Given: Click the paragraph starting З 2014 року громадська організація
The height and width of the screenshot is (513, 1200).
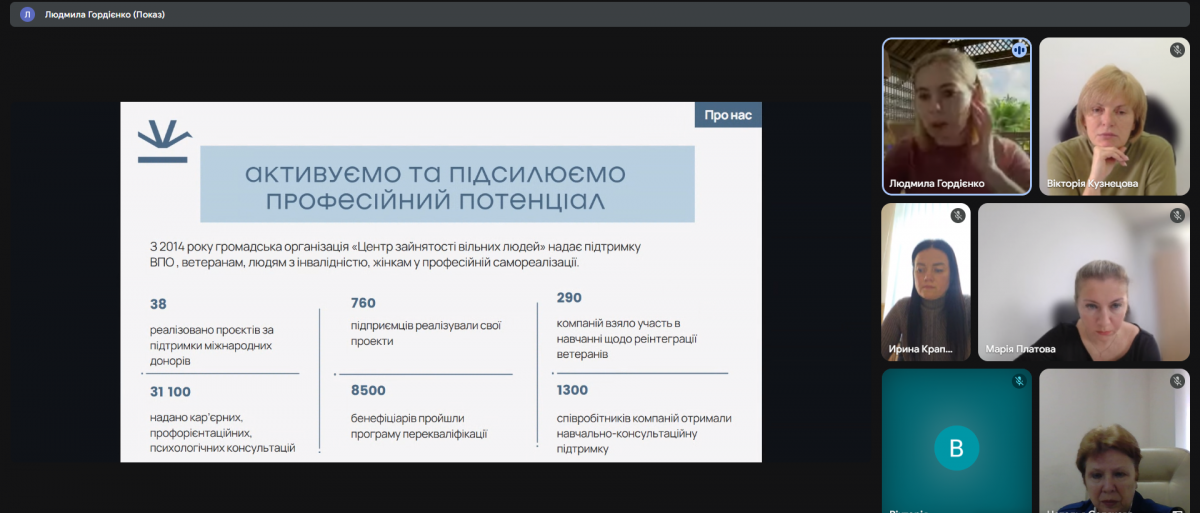Looking at the screenshot, I should pyautogui.click(x=395, y=254).
